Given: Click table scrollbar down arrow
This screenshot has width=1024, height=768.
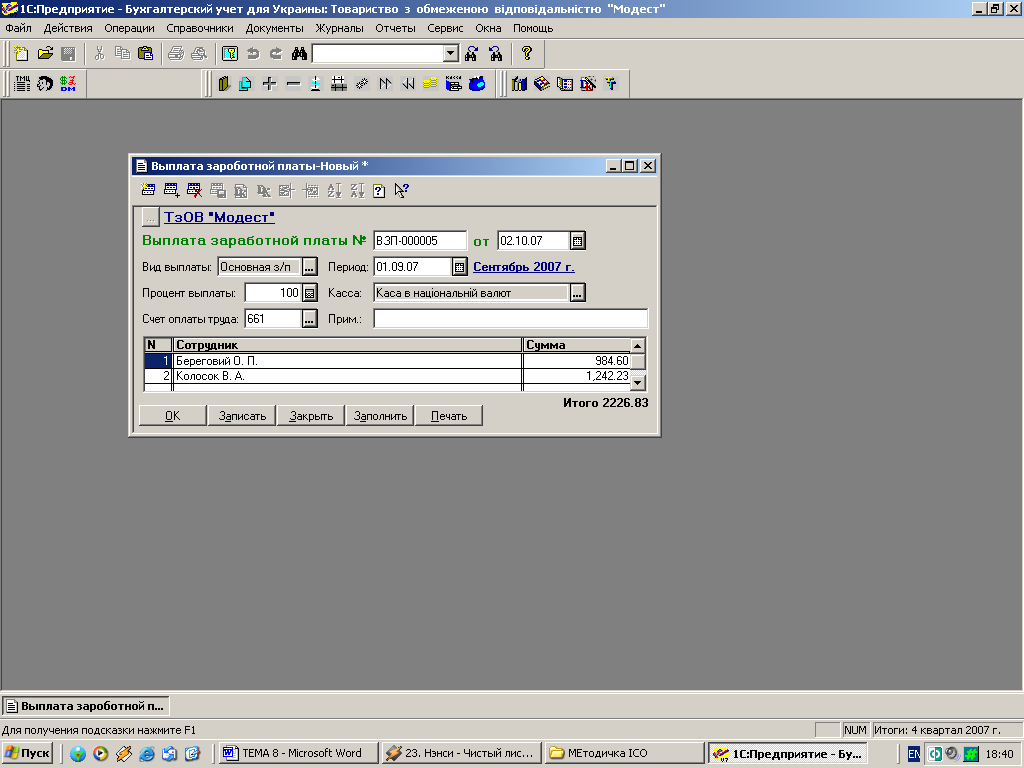Looking at the screenshot, I should [x=638, y=383].
